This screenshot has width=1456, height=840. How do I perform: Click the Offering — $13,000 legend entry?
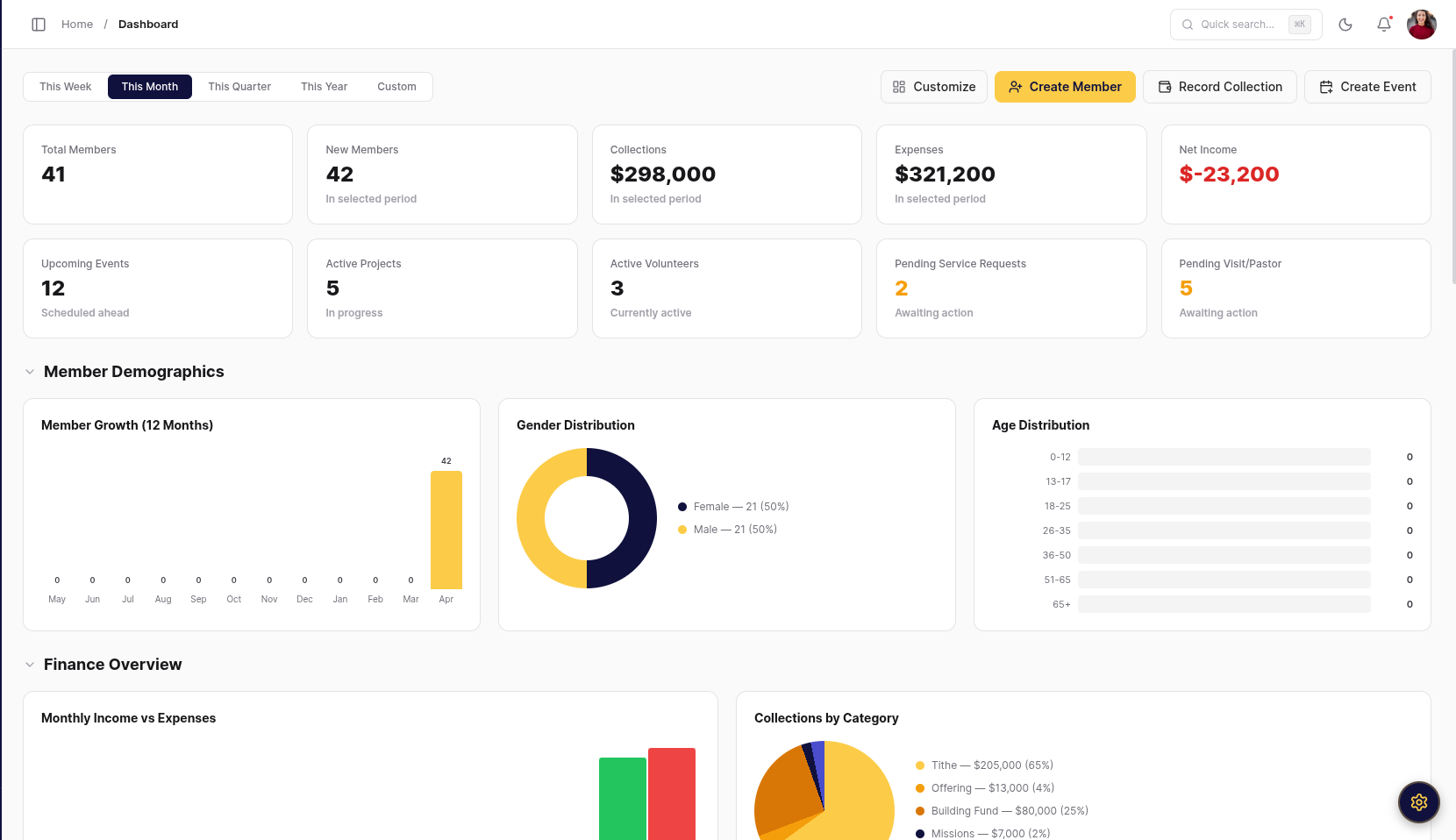pyautogui.click(x=985, y=788)
